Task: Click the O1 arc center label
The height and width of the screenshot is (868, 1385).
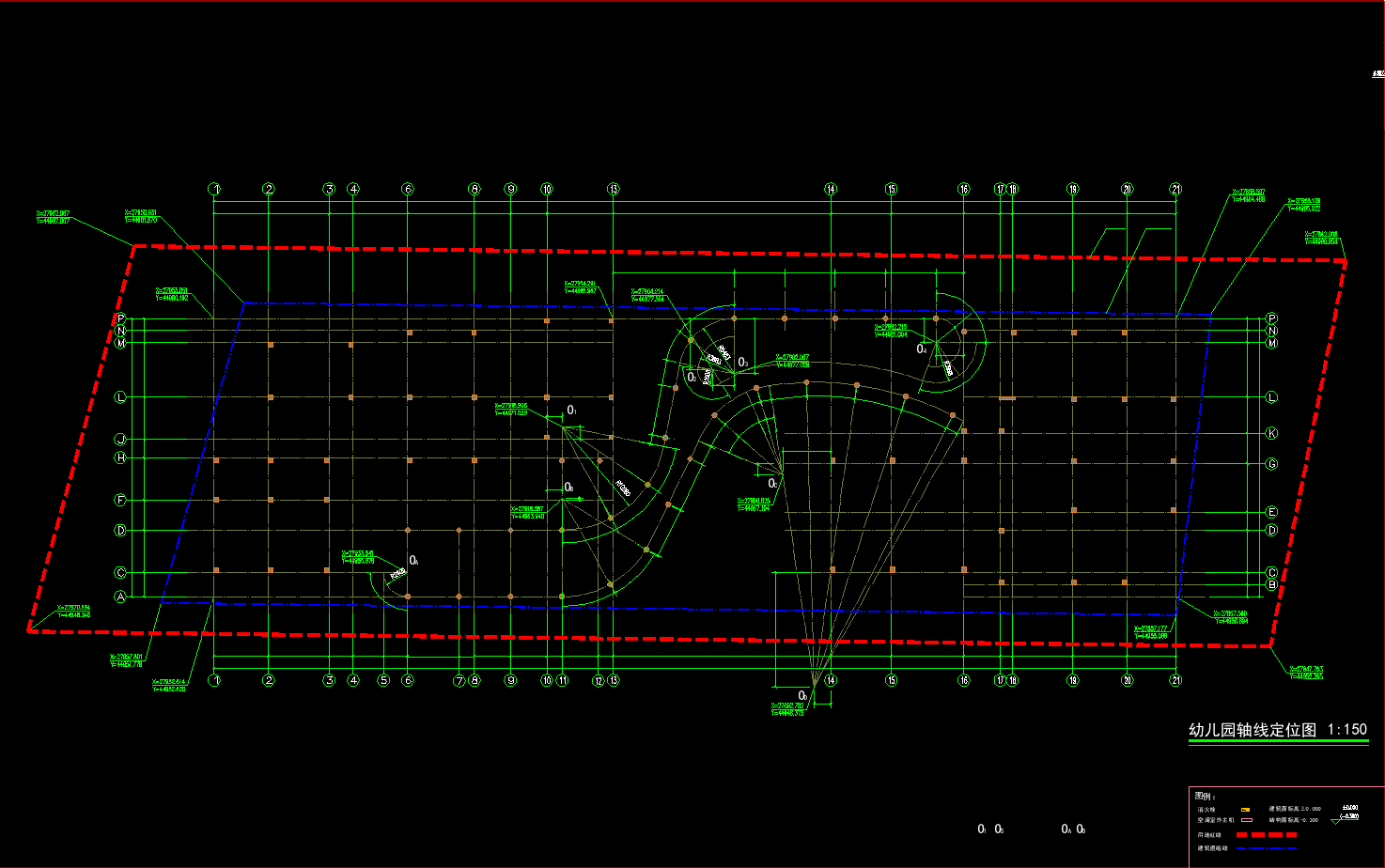Action: [571, 411]
